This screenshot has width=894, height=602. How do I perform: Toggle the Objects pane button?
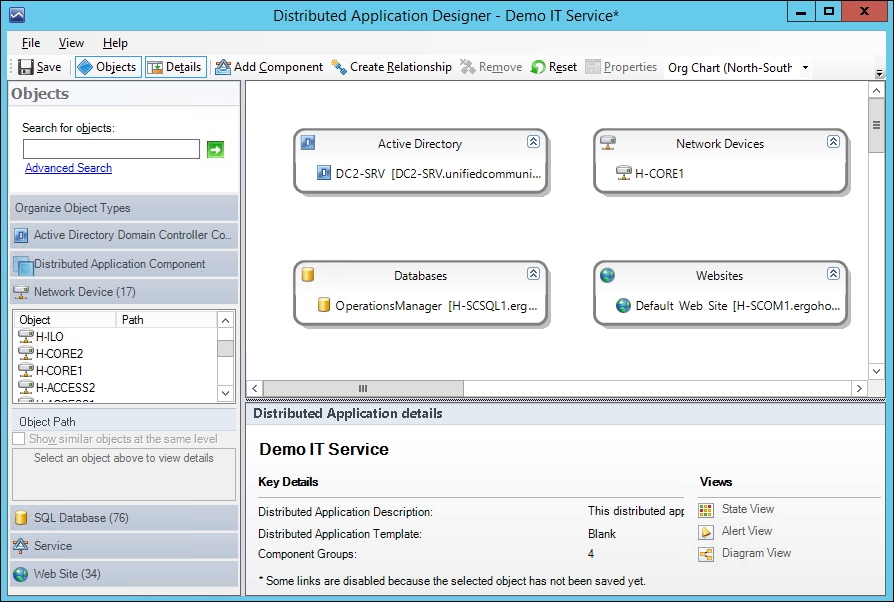[108, 67]
